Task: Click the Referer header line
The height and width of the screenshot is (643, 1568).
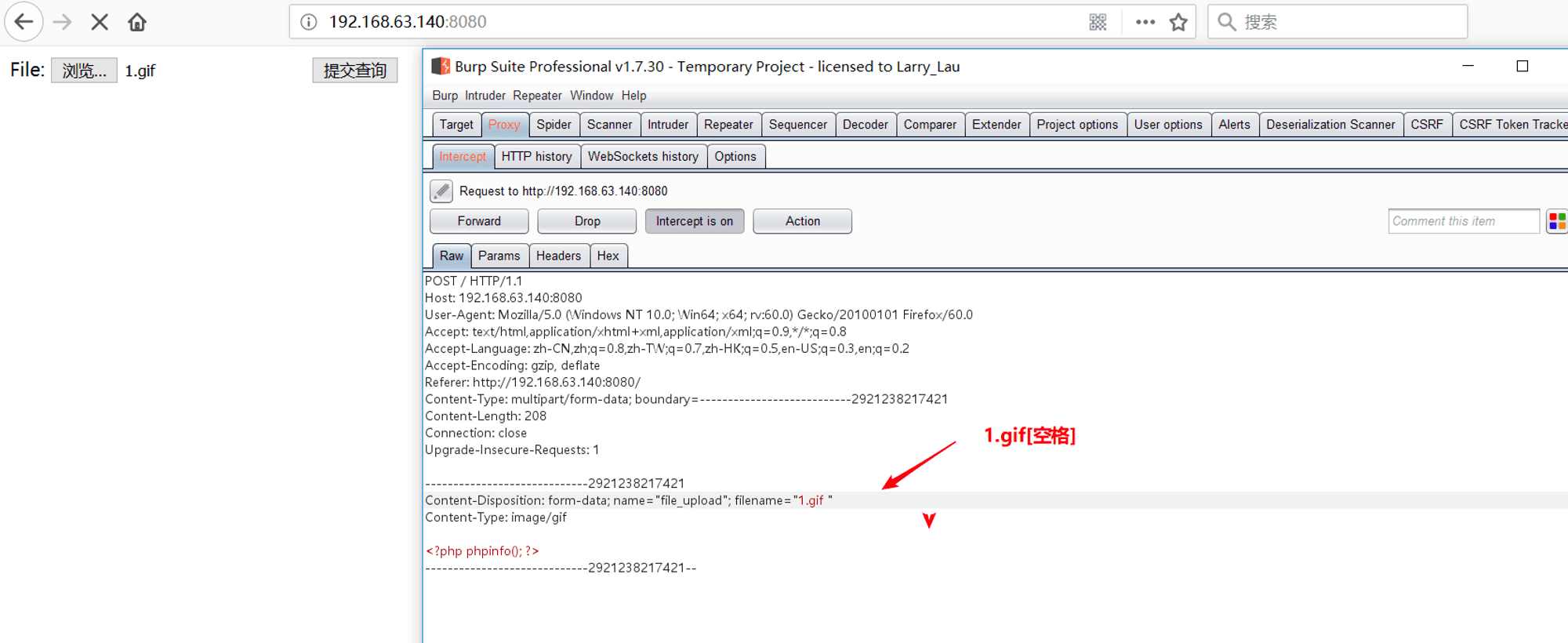Action: tap(532, 383)
